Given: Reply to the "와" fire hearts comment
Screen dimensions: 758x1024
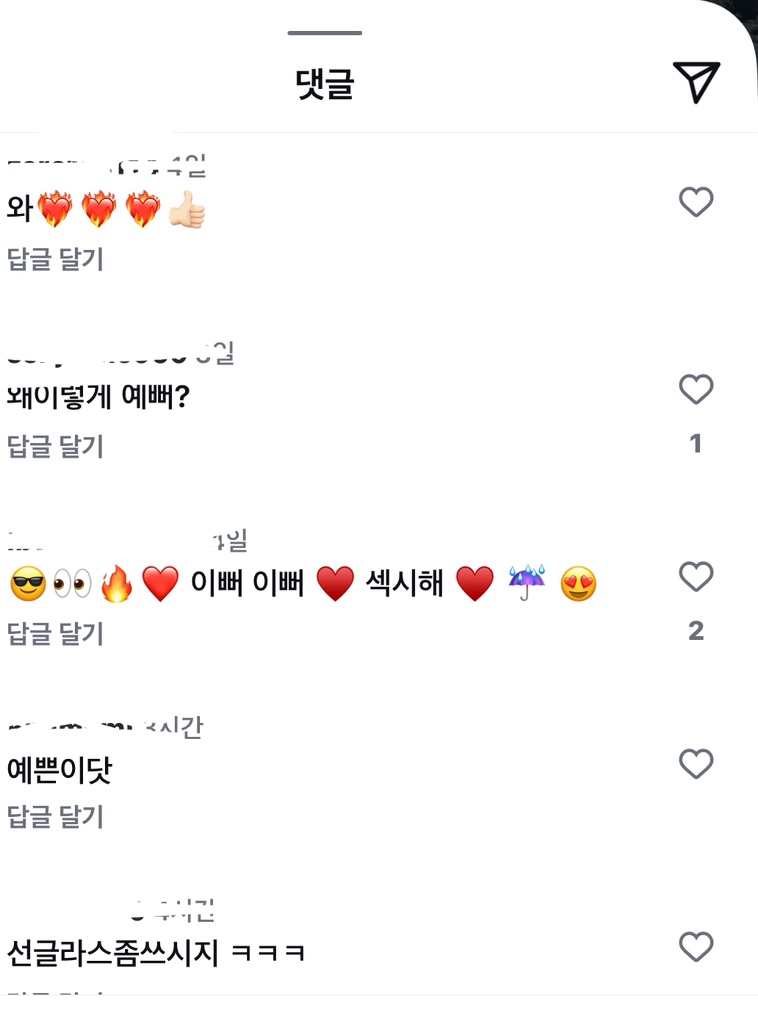Looking at the screenshot, I should (56, 260).
